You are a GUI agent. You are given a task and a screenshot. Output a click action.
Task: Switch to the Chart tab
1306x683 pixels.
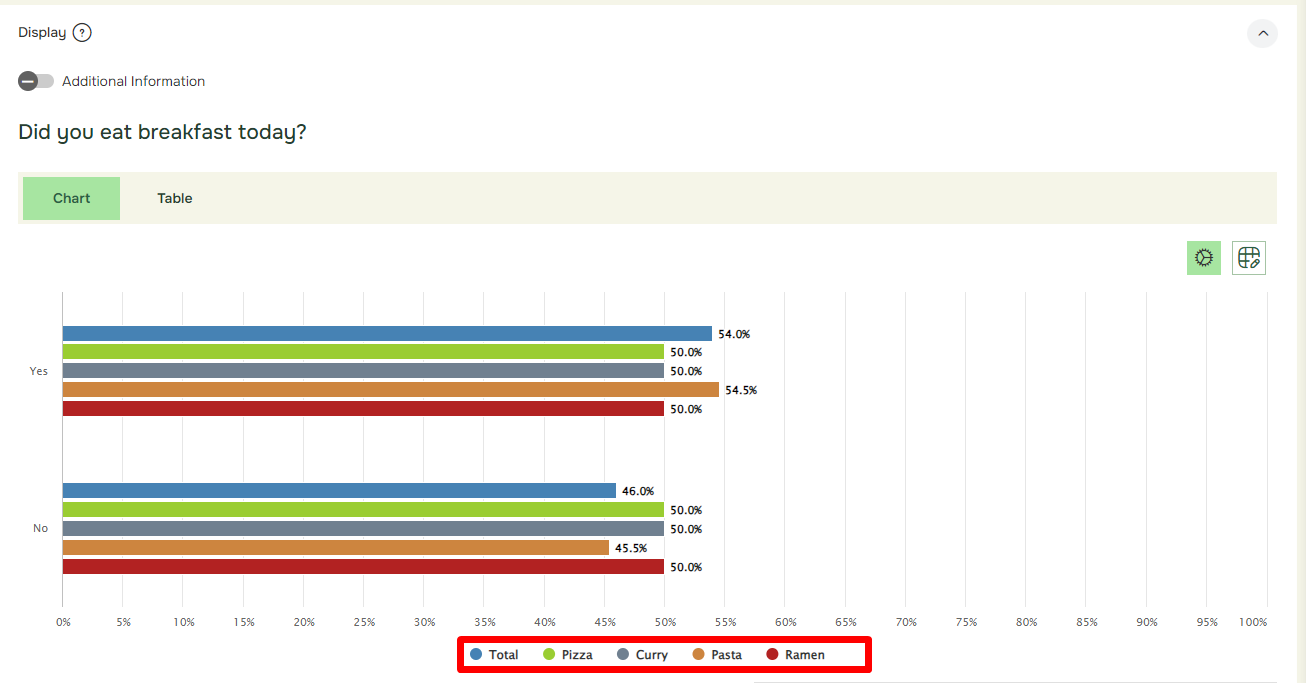tap(72, 198)
